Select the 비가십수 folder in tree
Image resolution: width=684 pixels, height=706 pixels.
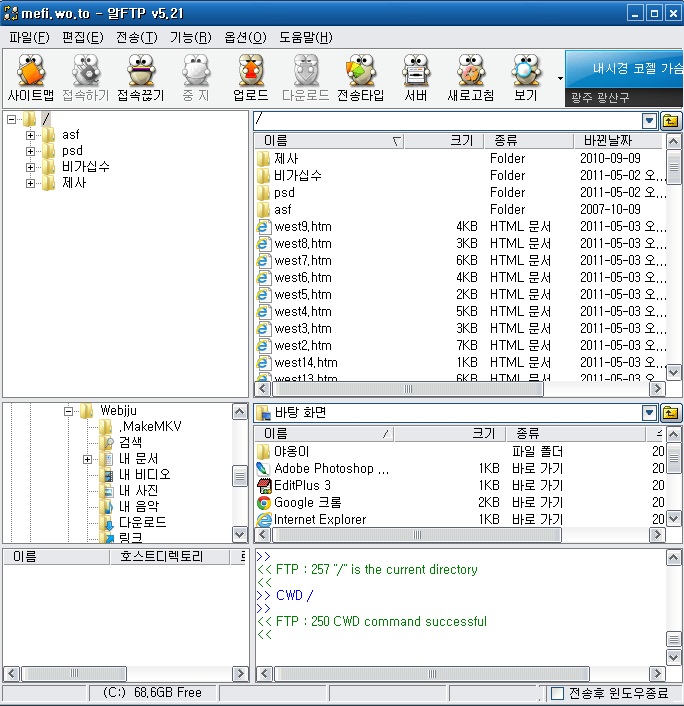click(85, 167)
